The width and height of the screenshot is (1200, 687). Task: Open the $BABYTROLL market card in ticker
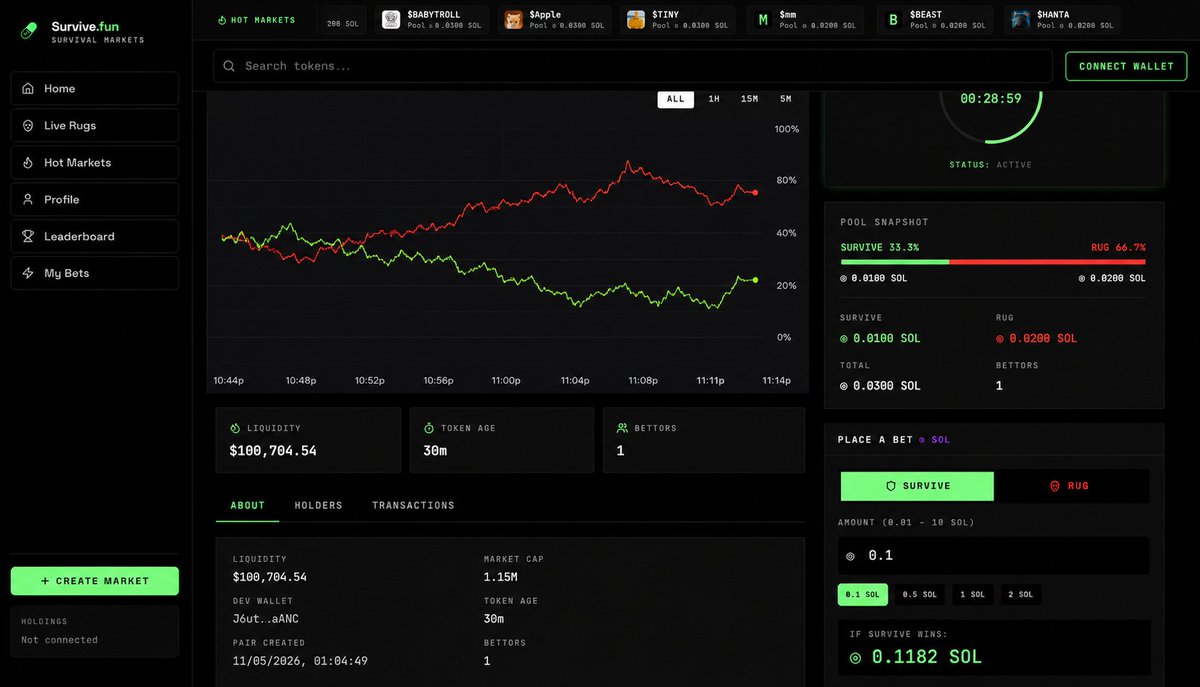point(431,20)
